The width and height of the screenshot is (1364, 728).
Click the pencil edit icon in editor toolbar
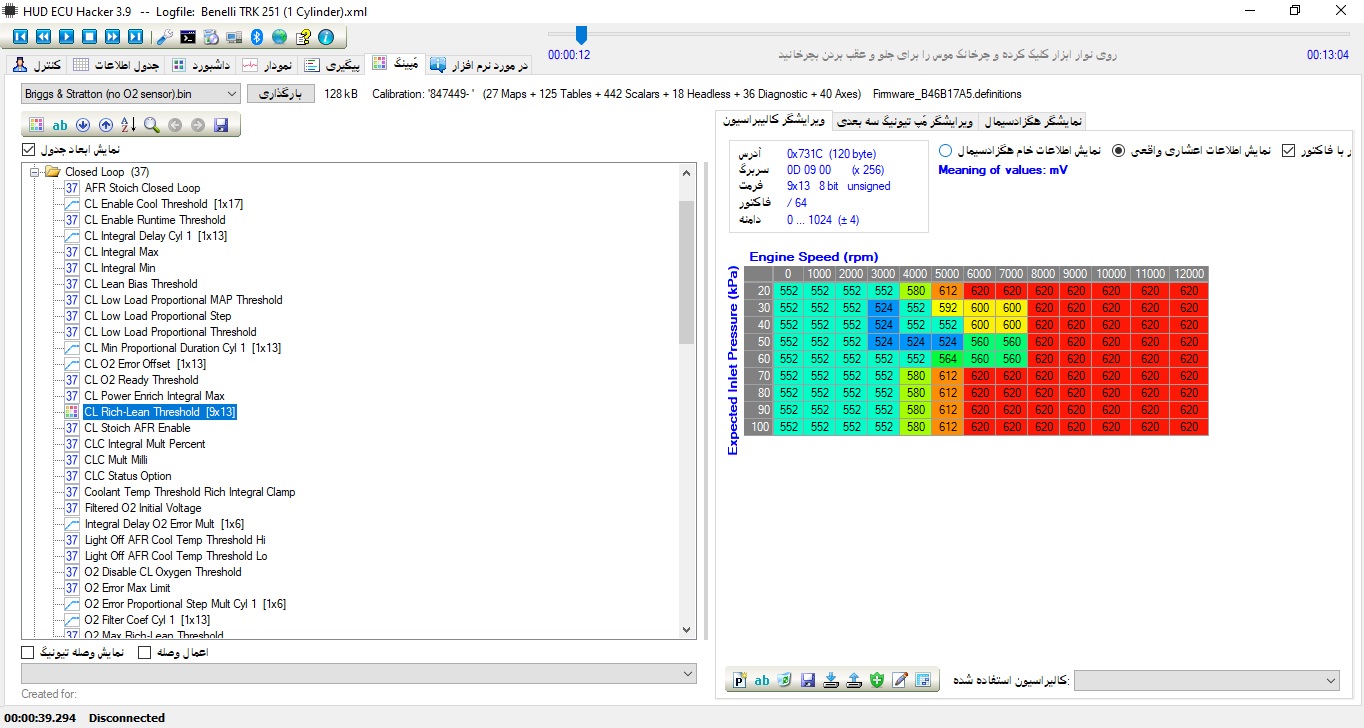click(x=900, y=680)
